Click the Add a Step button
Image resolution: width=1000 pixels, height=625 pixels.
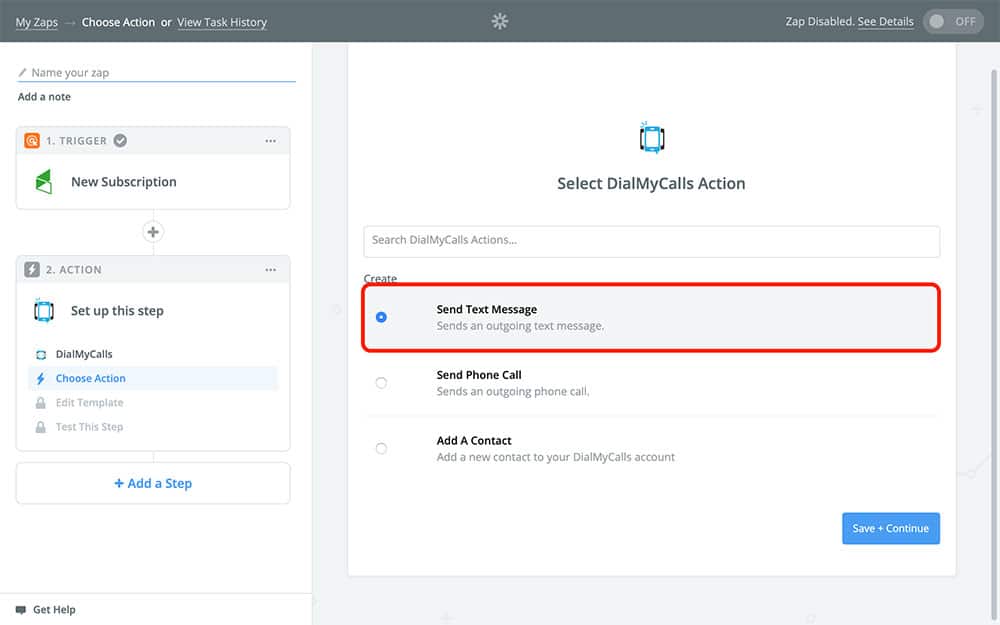click(153, 483)
